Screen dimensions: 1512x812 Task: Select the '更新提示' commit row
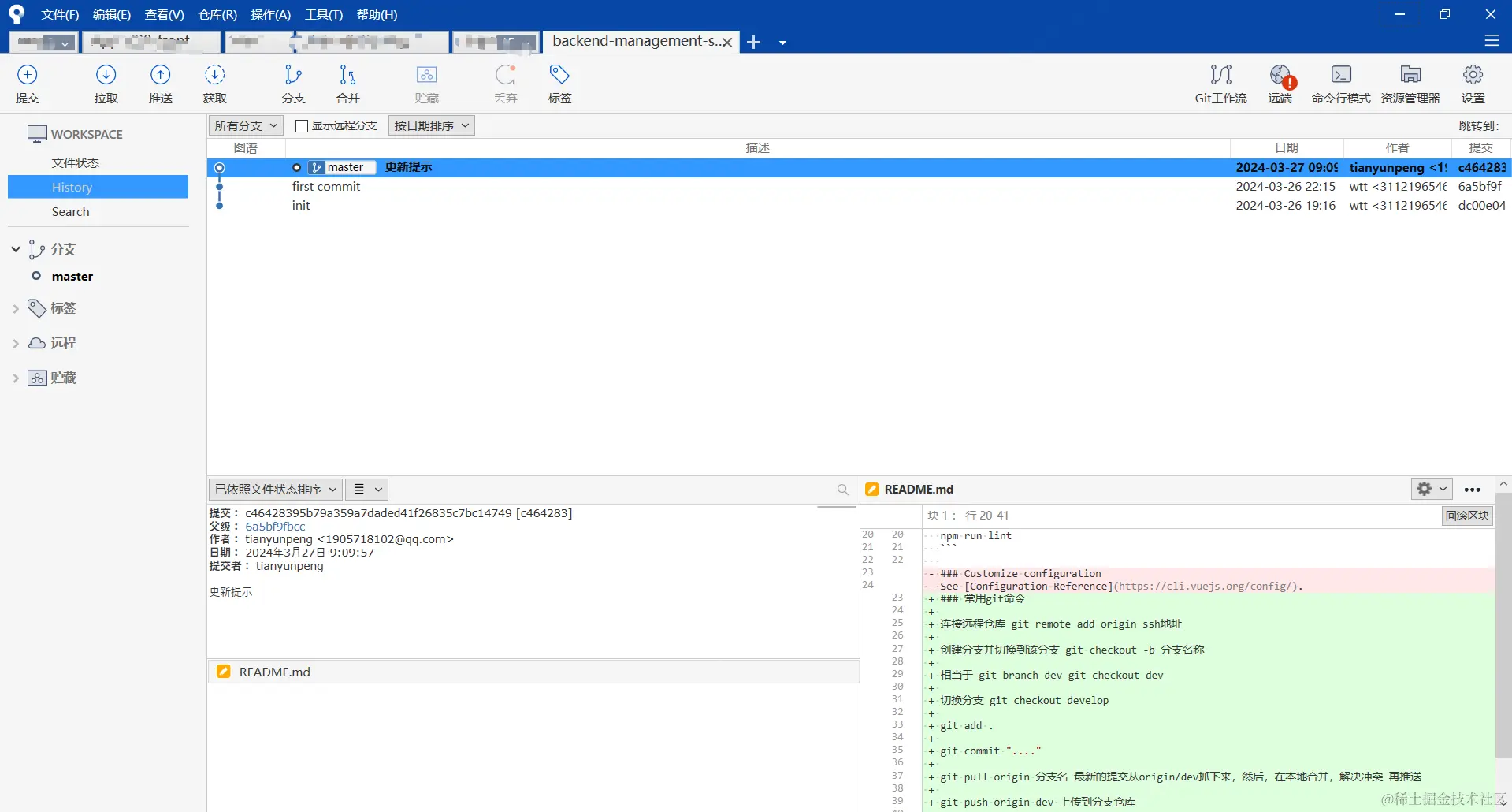pyautogui.click(x=858, y=167)
